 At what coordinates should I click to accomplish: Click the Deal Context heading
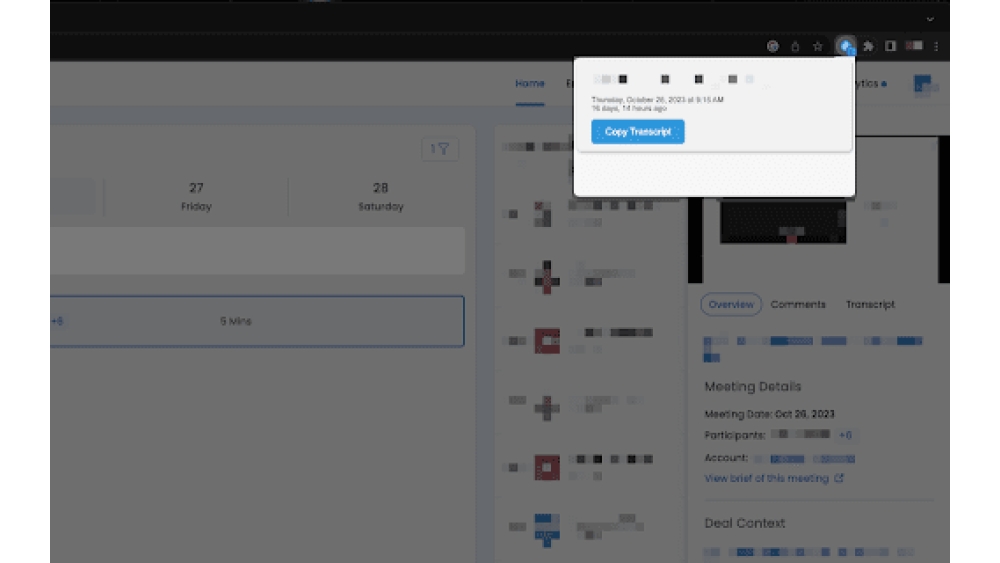(744, 523)
